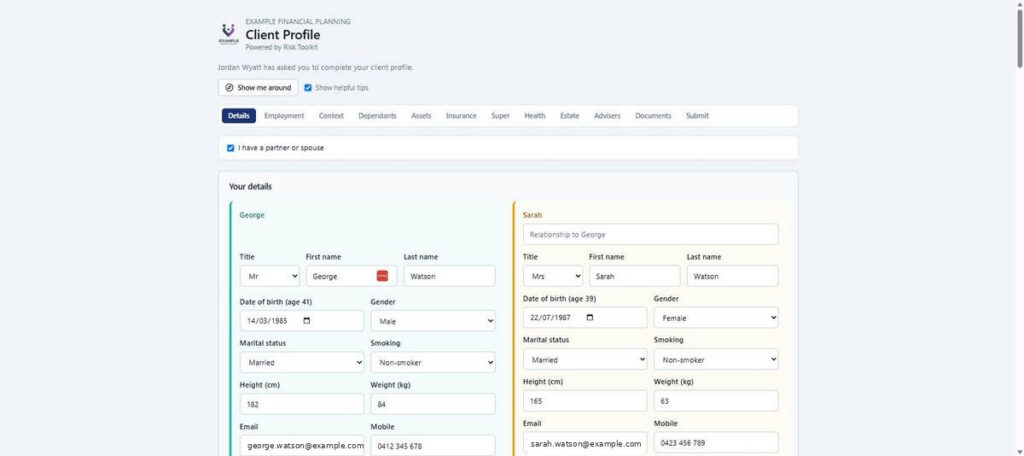Viewport: 1024px width, 456px height.
Task: Click George's First name field
Action: pos(351,276)
